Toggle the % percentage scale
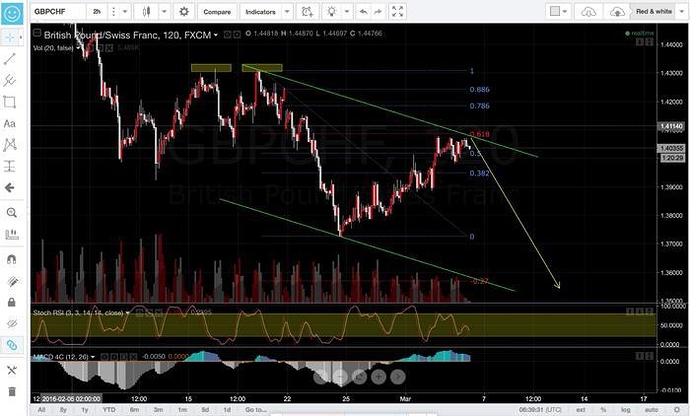This screenshot has width=690, height=416. [x=603, y=410]
